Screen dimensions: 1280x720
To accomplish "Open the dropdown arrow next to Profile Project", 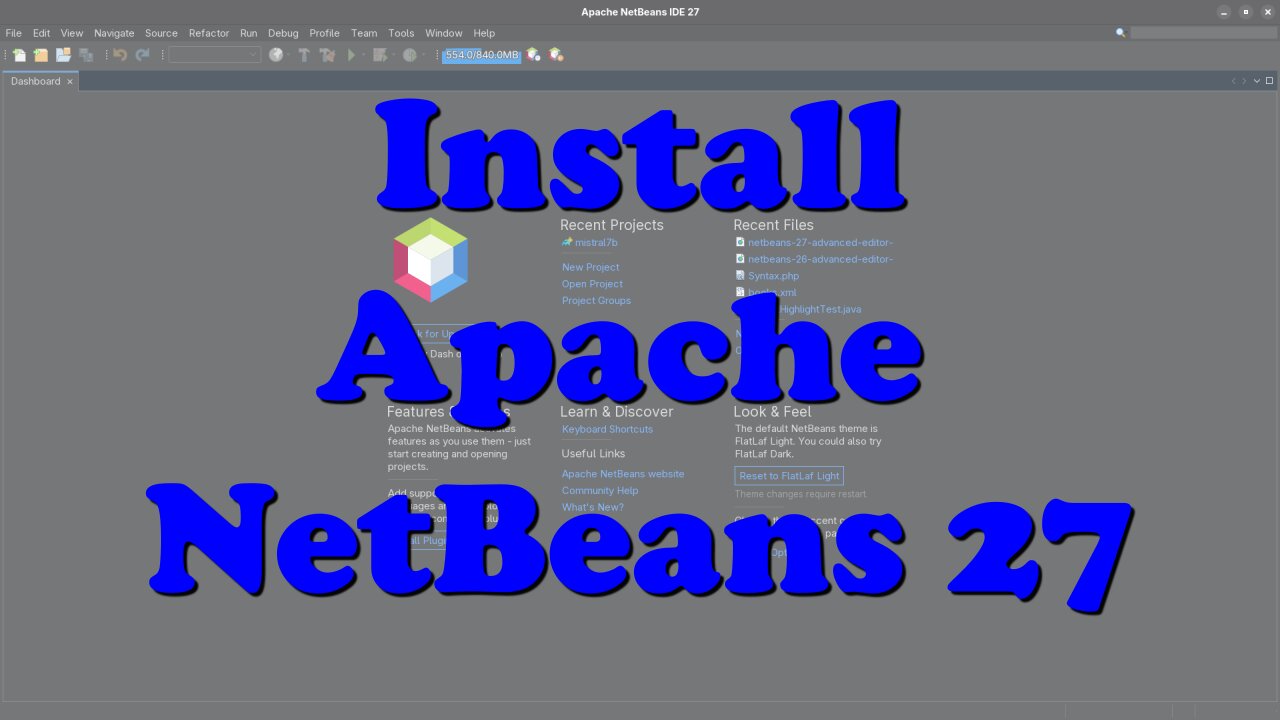I will [423, 55].
